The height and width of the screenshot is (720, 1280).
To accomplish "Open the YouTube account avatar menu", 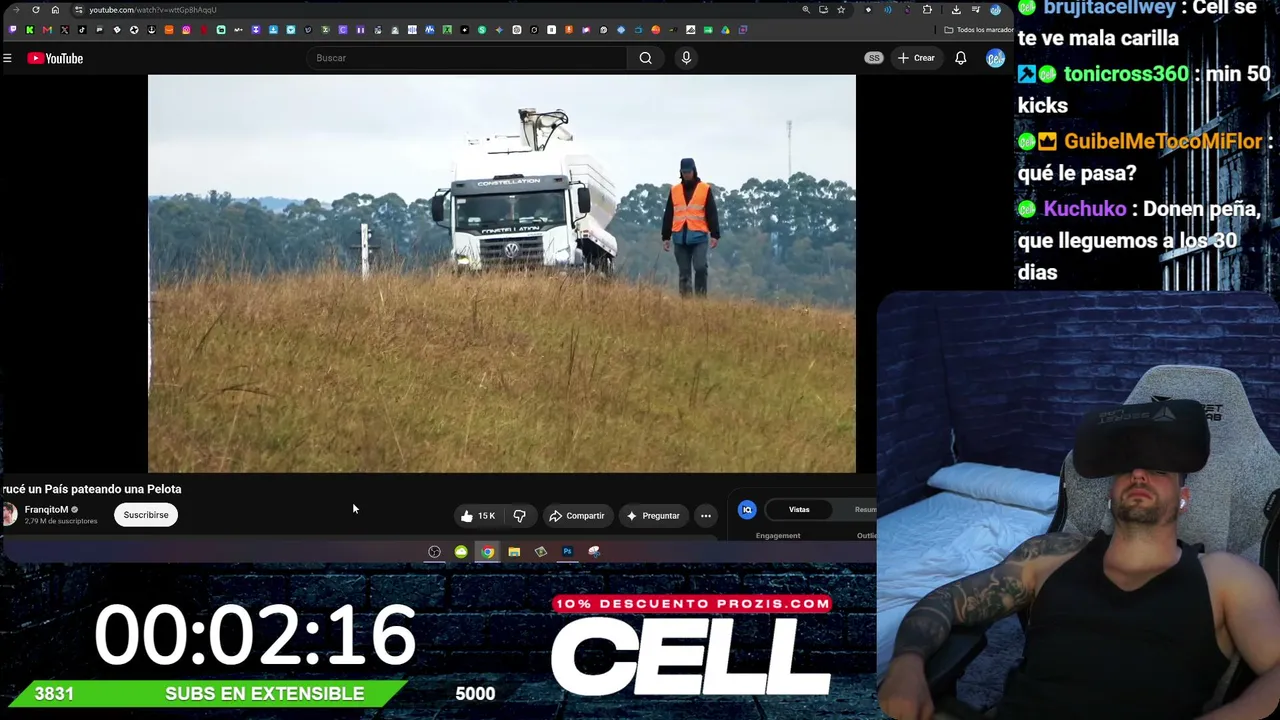I will click(x=995, y=58).
